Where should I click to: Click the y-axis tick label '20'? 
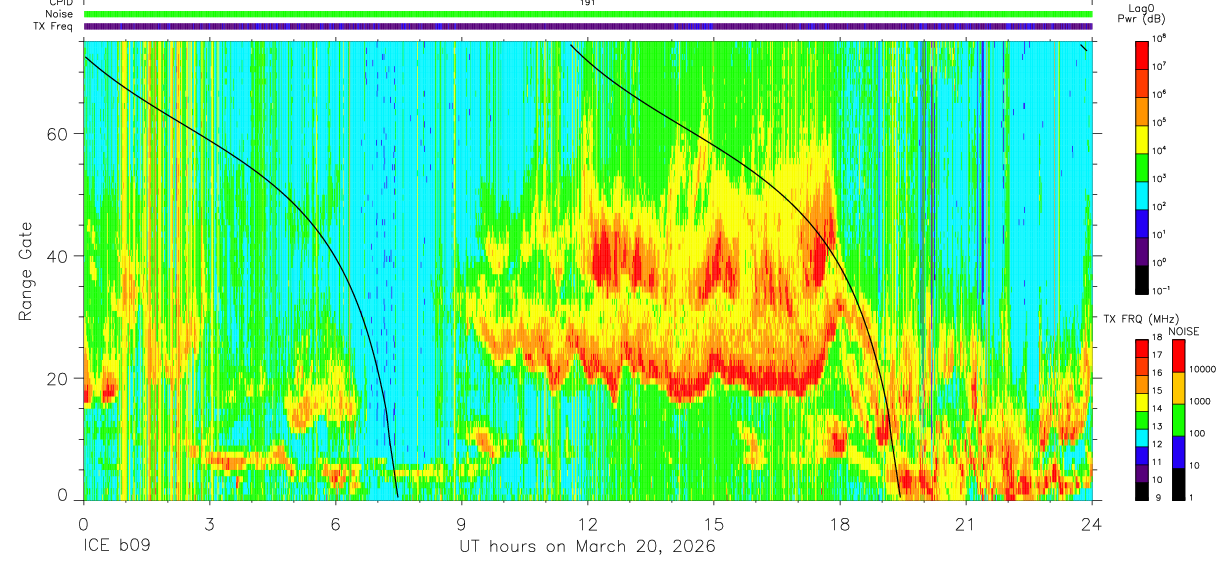coord(57,378)
